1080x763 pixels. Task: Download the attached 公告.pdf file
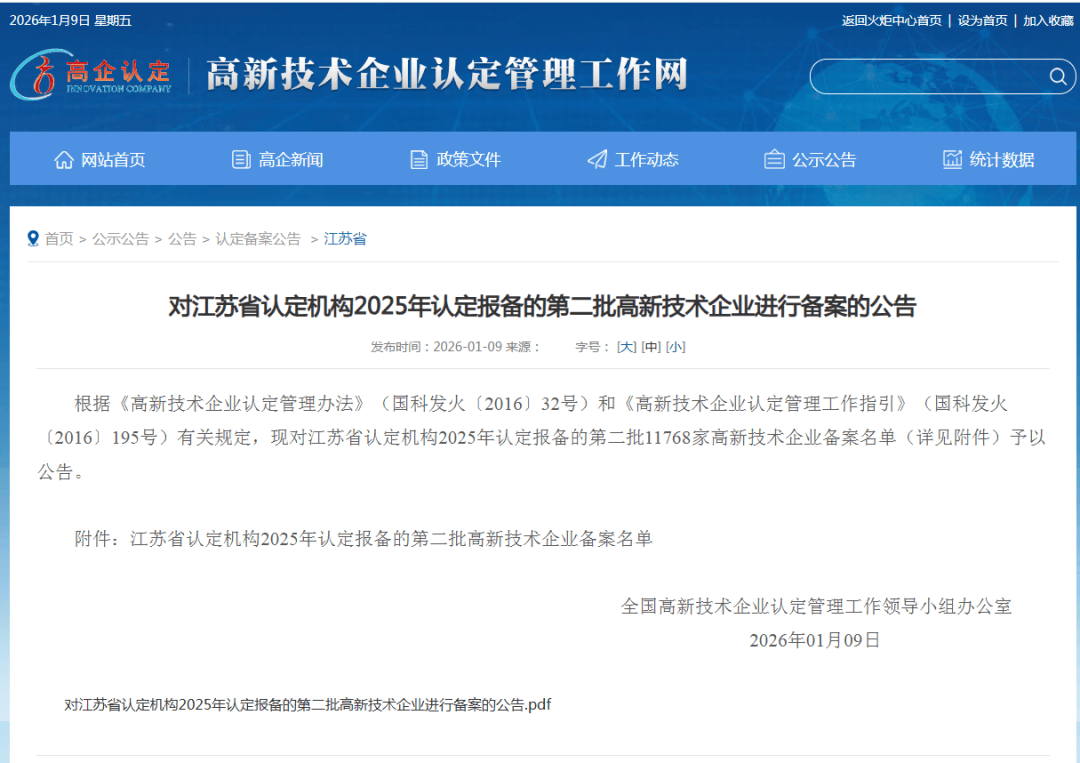(307, 705)
